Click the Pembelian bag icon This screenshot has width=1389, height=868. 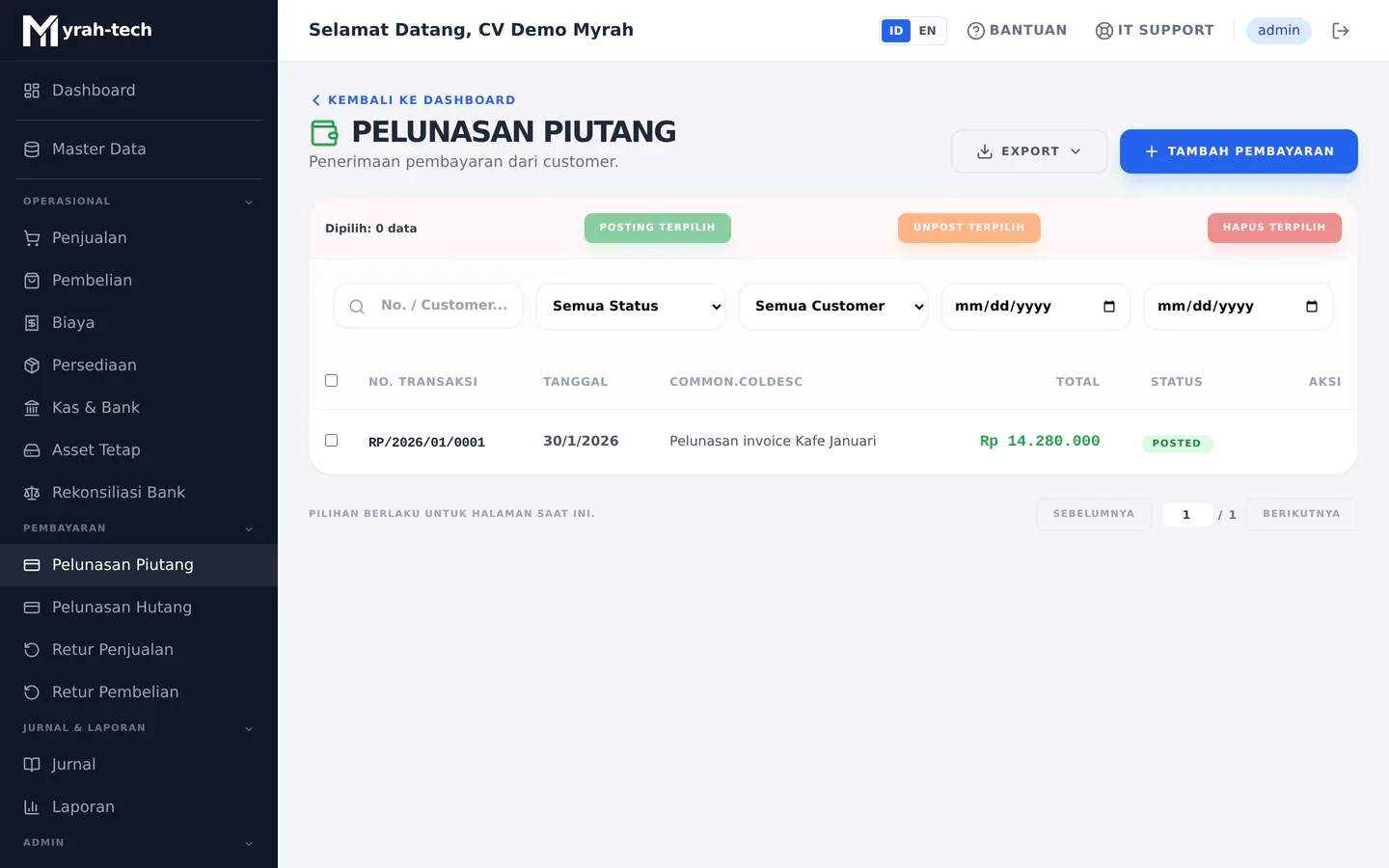point(32,281)
